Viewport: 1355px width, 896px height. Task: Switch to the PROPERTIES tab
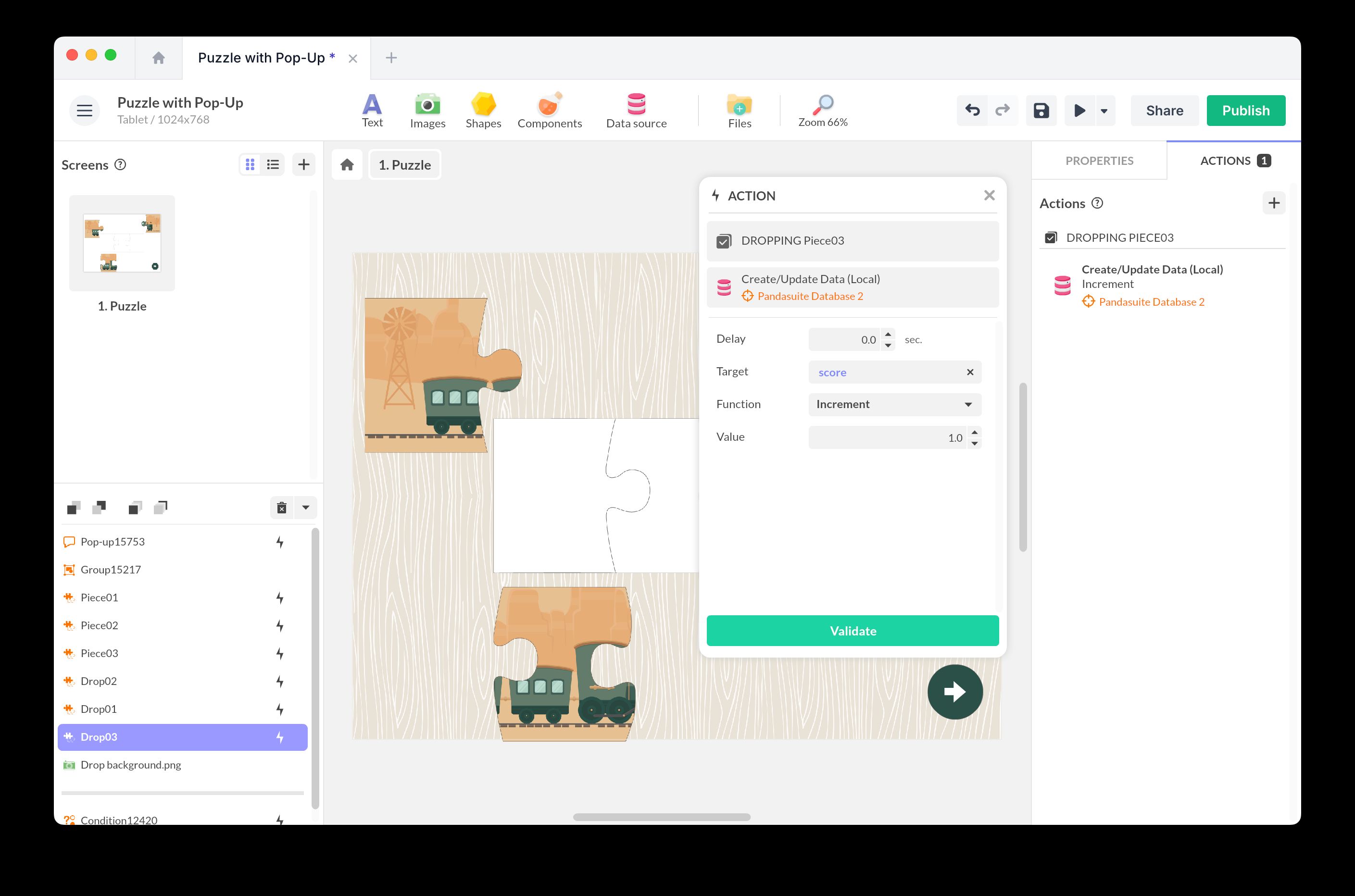pyautogui.click(x=1098, y=161)
